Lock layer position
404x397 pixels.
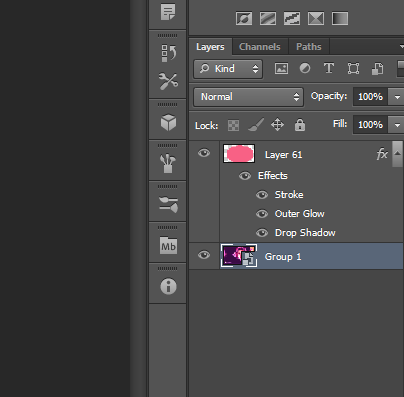(x=277, y=125)
